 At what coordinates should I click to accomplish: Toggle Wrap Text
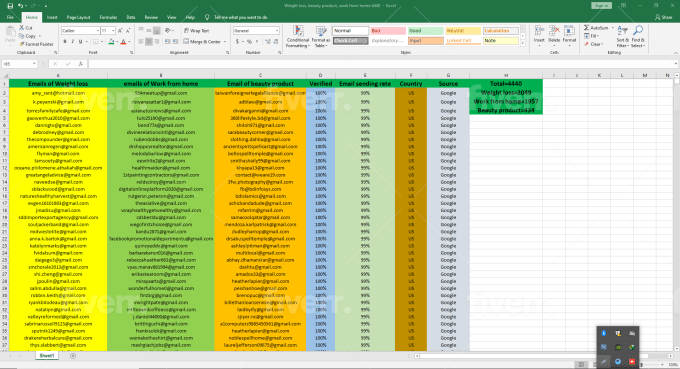(x=196, y=31)
